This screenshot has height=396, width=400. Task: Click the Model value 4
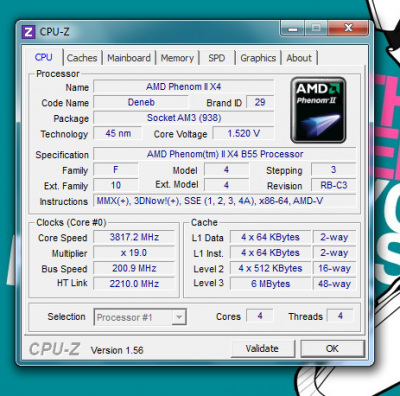click(x=226, y=170)
